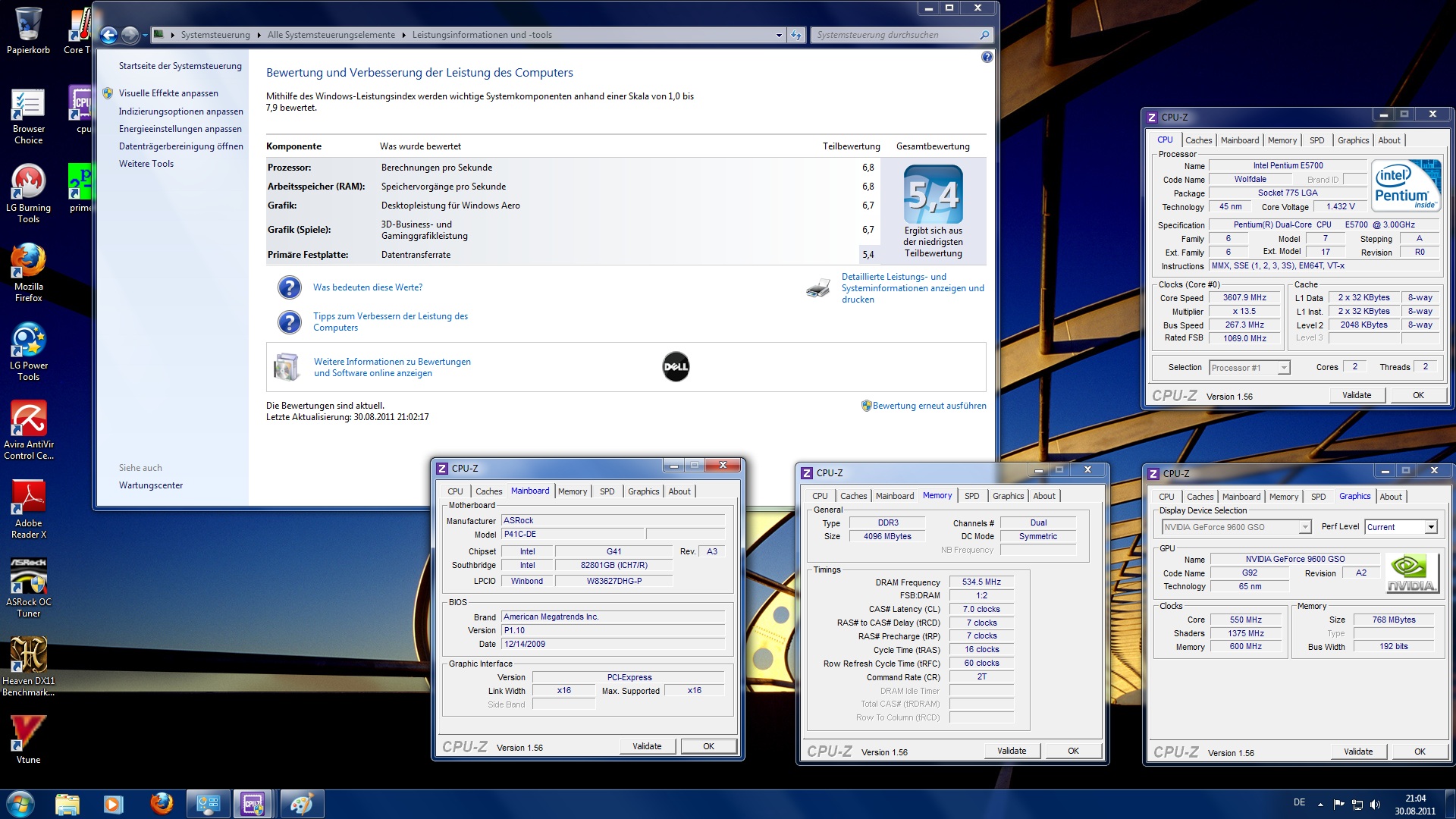This screenshot has height=819, width=1456.
Task: Expand the address bar history dropdown
Action: [x=779, y=35]
